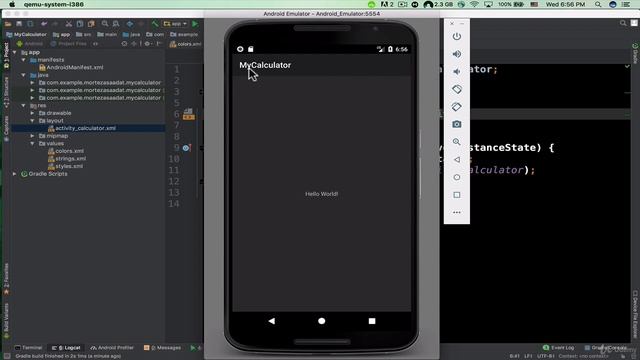Expand the mipmap folder
The height and width of the screenshot is (360, 640).
tap(33, 136)
